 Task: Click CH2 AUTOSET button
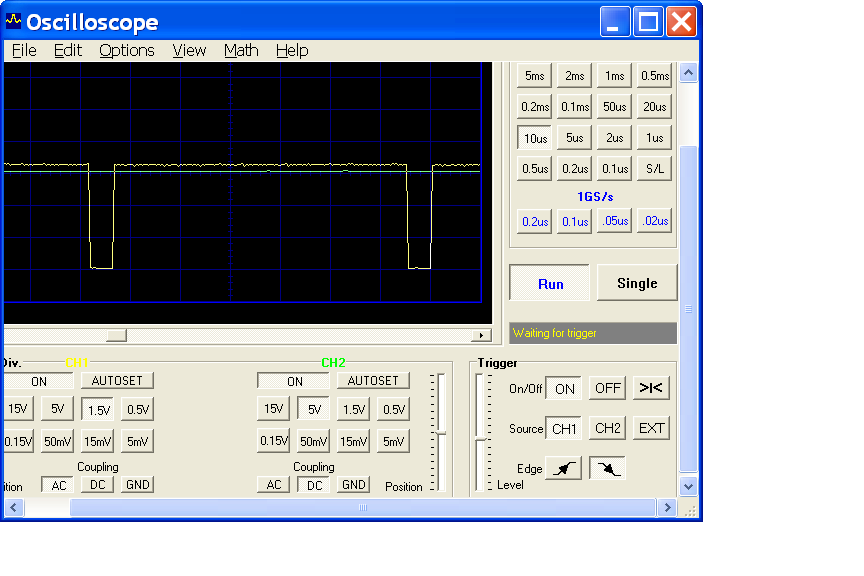coord(373,381)
